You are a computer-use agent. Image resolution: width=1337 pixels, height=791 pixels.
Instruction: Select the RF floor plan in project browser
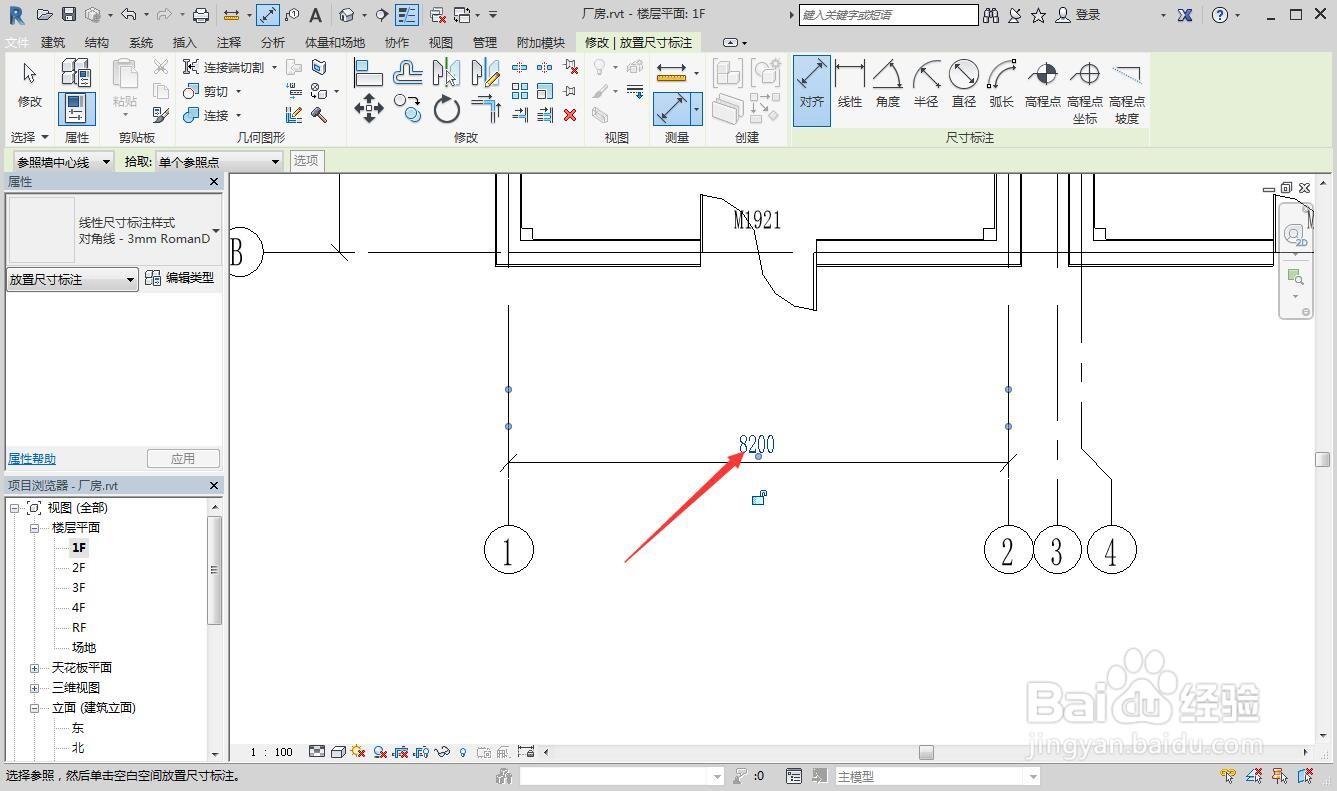[x=79, y=627]
